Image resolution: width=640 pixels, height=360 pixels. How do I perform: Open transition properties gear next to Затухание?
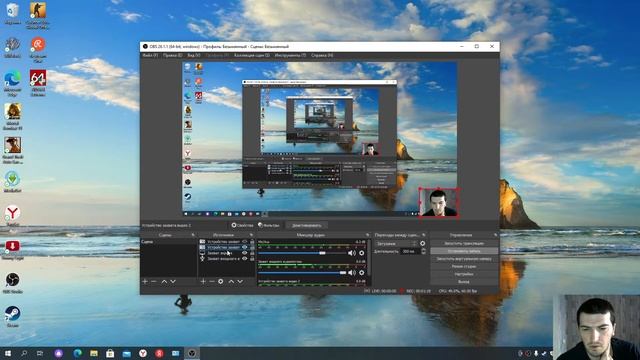click(x=422, y=244)
